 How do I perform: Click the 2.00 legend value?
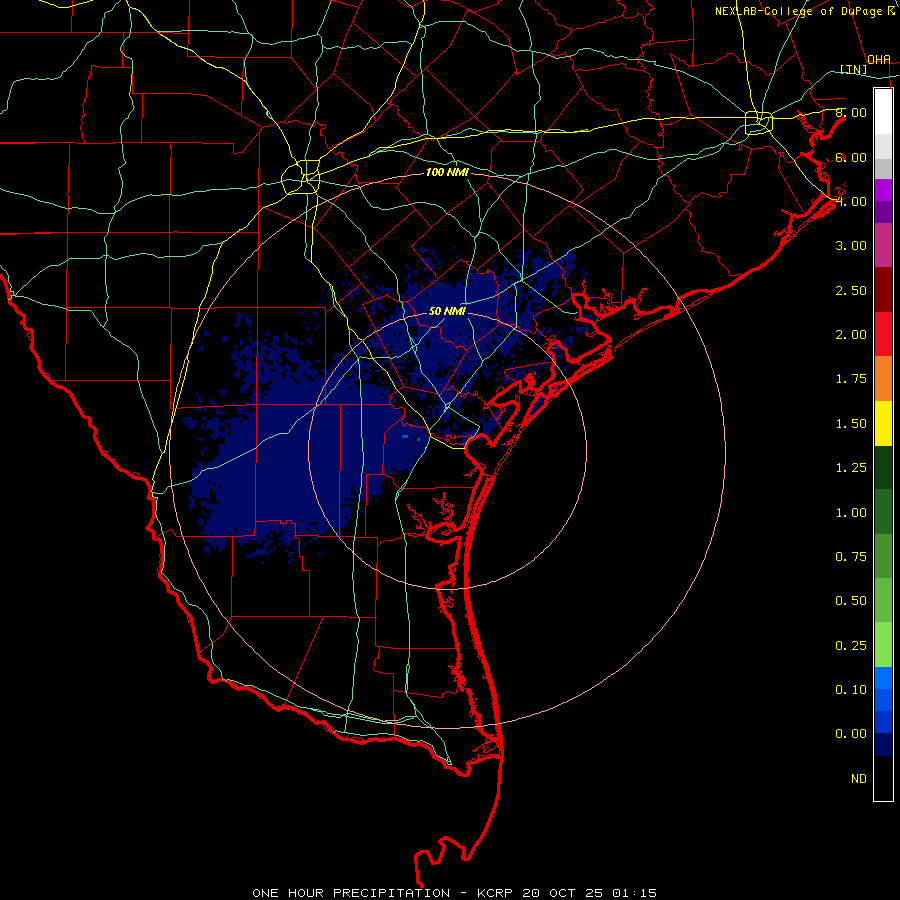point(851,335)
